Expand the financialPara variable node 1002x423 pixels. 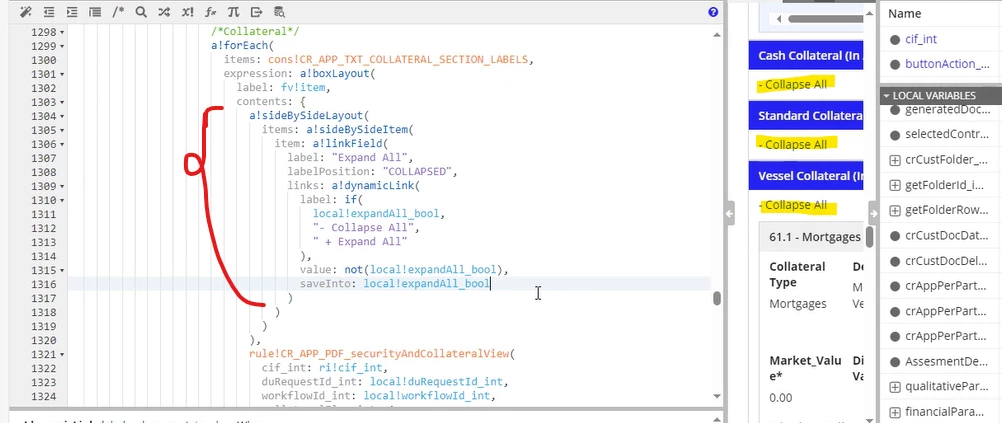click(x=895, y=411)
